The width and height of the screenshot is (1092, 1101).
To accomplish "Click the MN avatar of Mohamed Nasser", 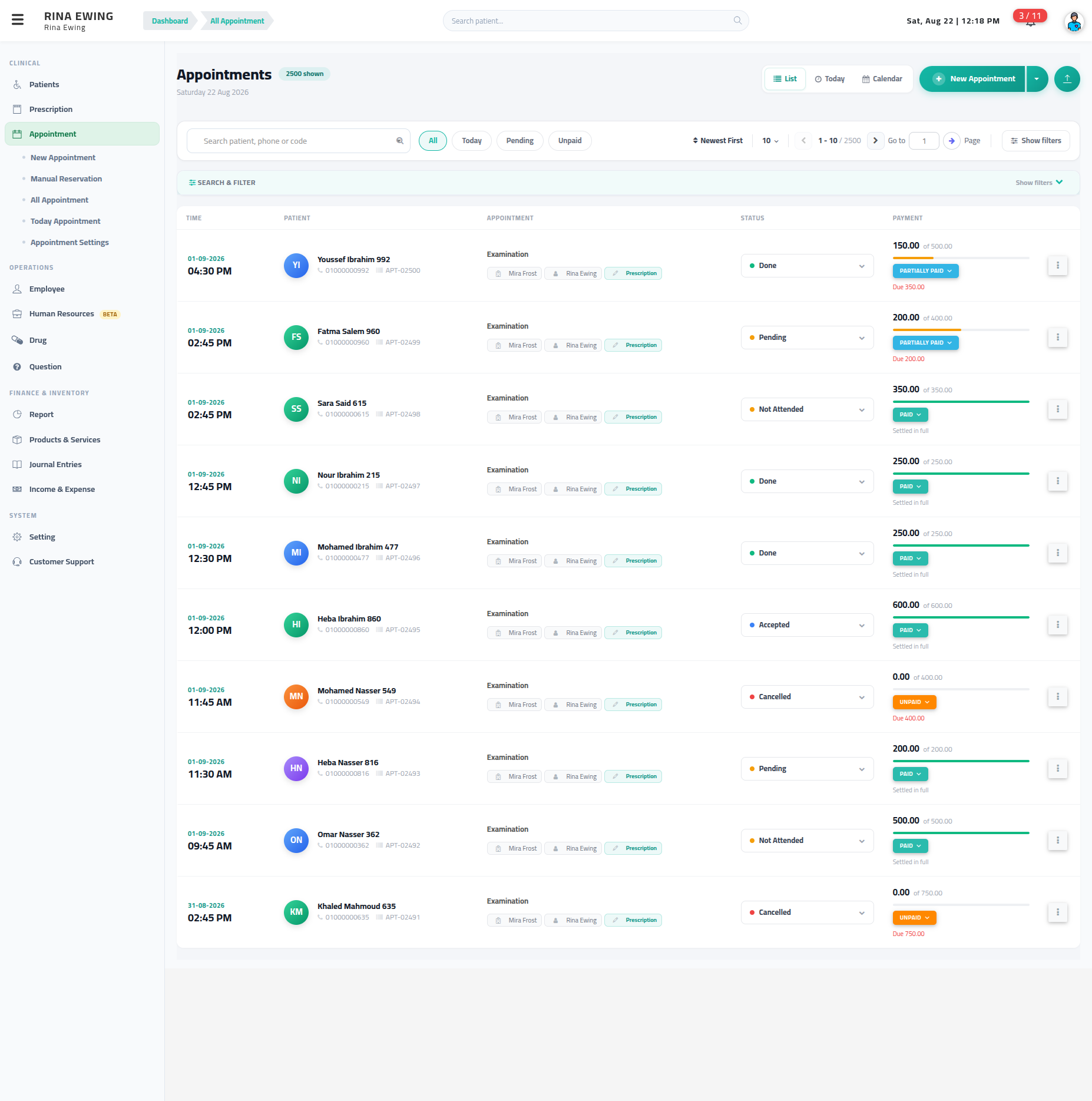I will [x=296, y=697].
